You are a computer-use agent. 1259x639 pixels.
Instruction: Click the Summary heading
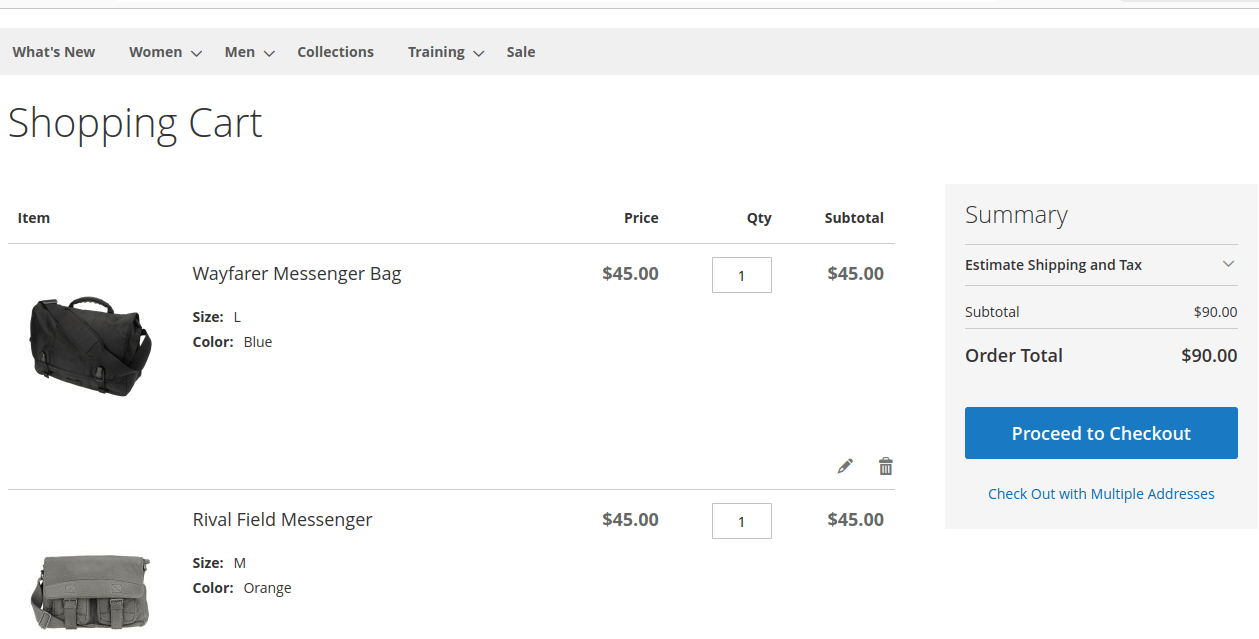[x=1016, y=214]
